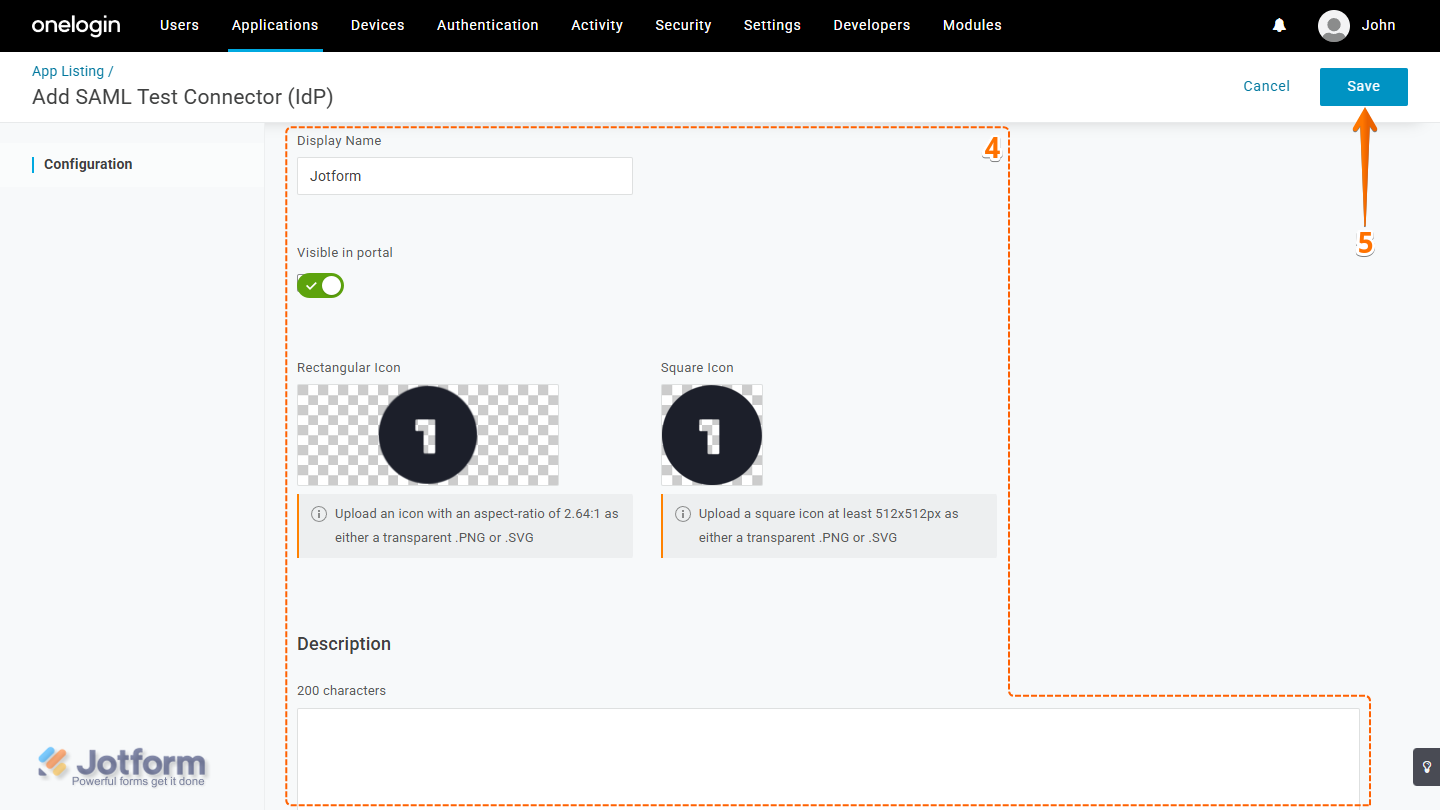This screenshot has height=810, width=1440.
Task: Click the OneLogin logo
Action: point(76,25)
